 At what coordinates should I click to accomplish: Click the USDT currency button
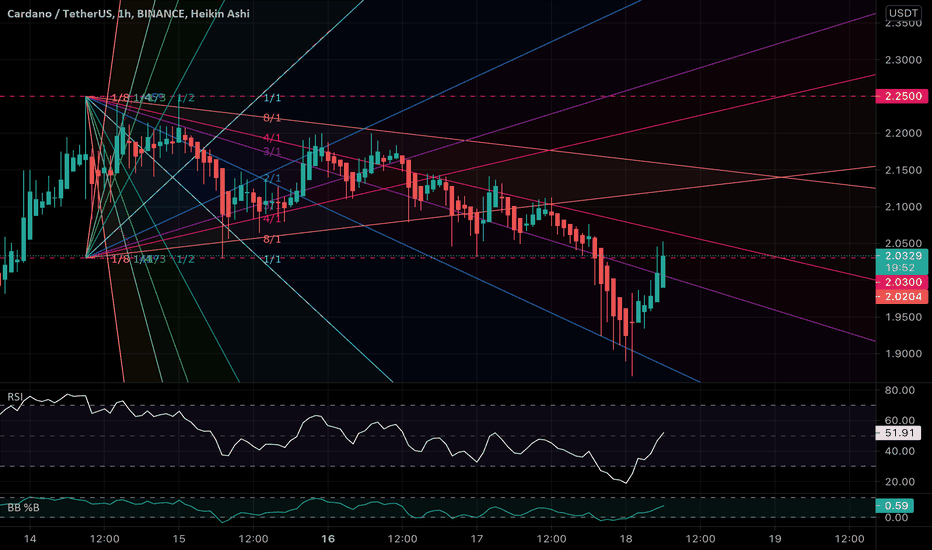(x=903, y=12)
